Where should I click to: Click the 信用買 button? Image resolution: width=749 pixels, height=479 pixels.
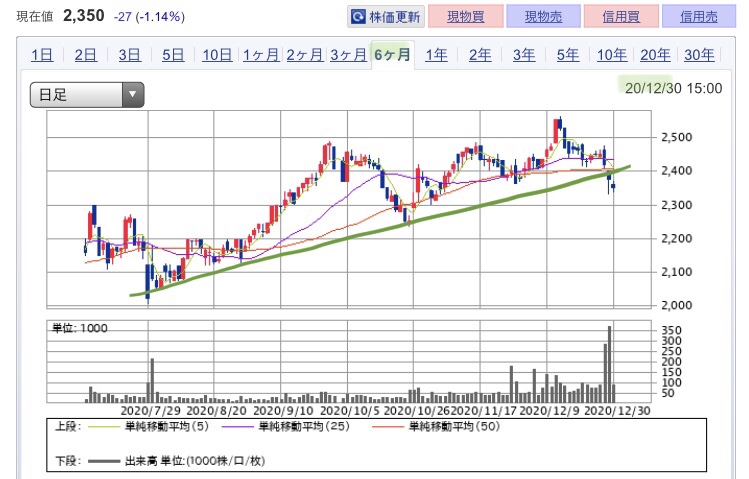[621, 17]
